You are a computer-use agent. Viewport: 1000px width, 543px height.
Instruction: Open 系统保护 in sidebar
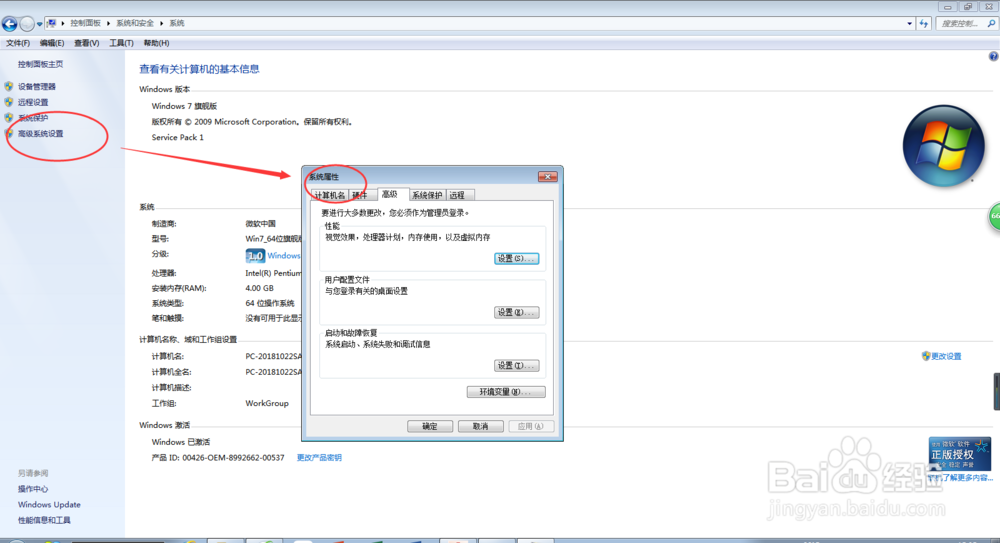pos(33,118)
